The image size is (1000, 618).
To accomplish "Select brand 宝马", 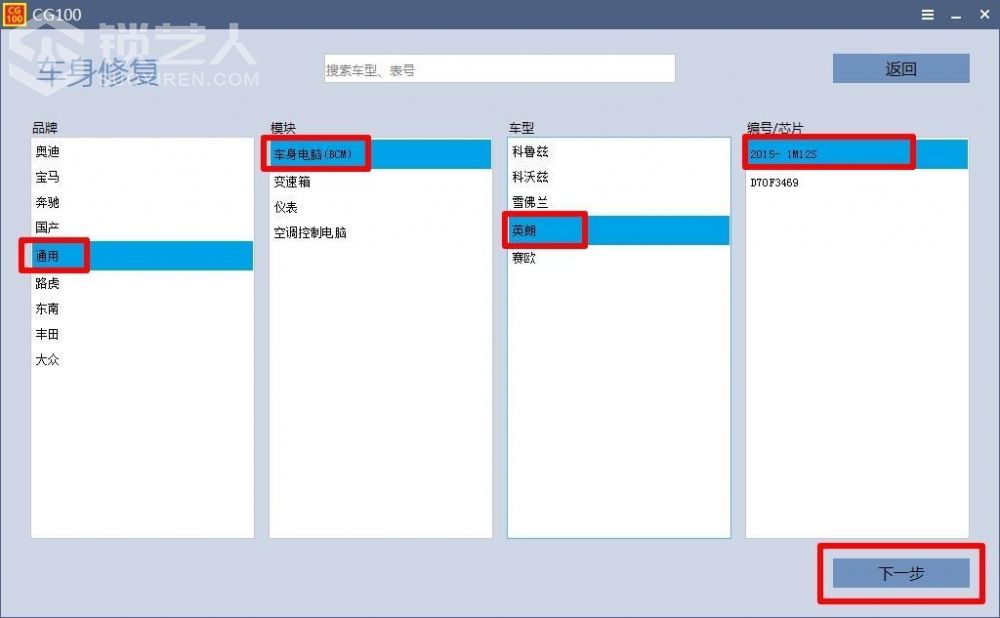I will pos(142,177).
